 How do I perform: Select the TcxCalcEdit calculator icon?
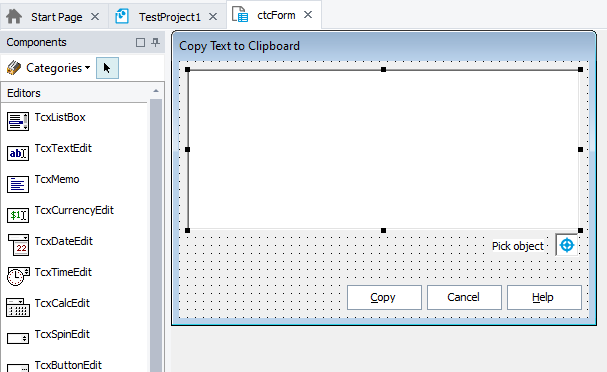coord(18,307)
